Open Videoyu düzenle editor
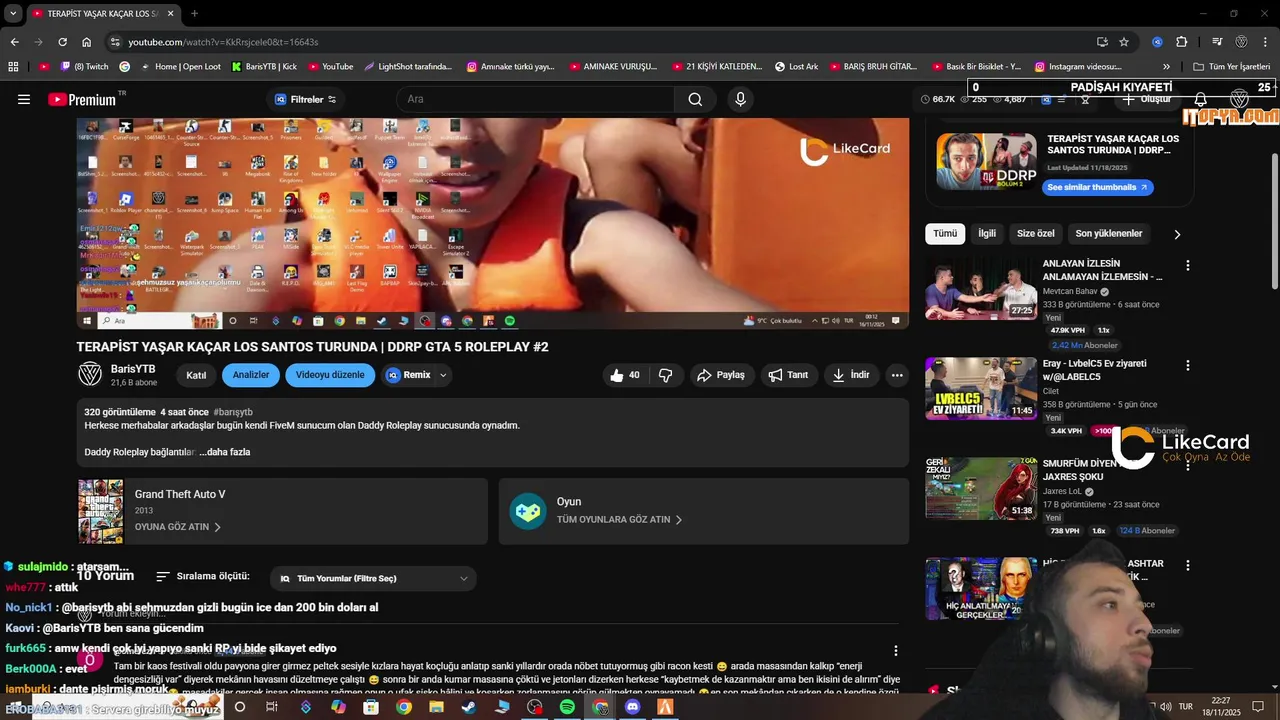Viewport: 1280px width, 720px height. [330, 375]
